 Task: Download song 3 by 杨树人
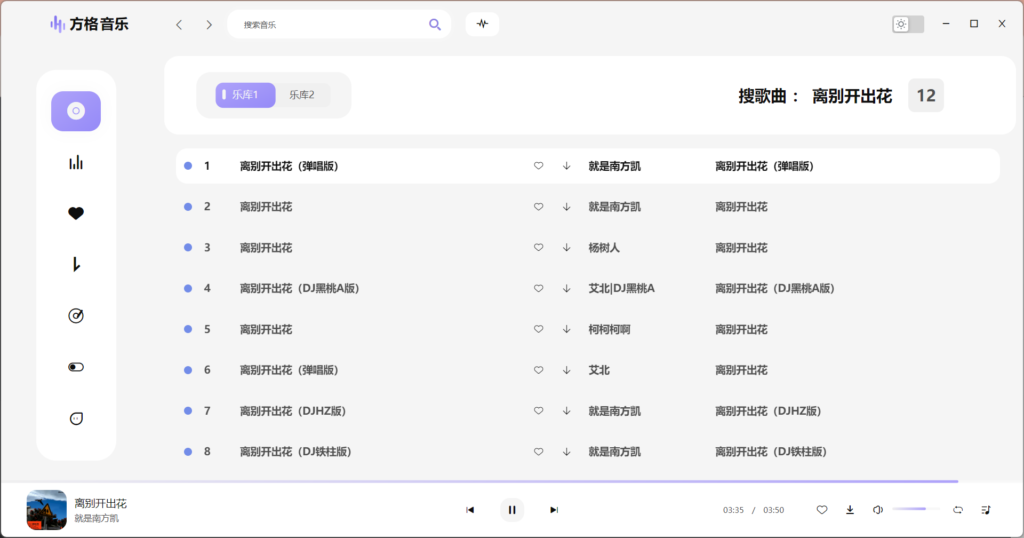click(x=566, y=247)
